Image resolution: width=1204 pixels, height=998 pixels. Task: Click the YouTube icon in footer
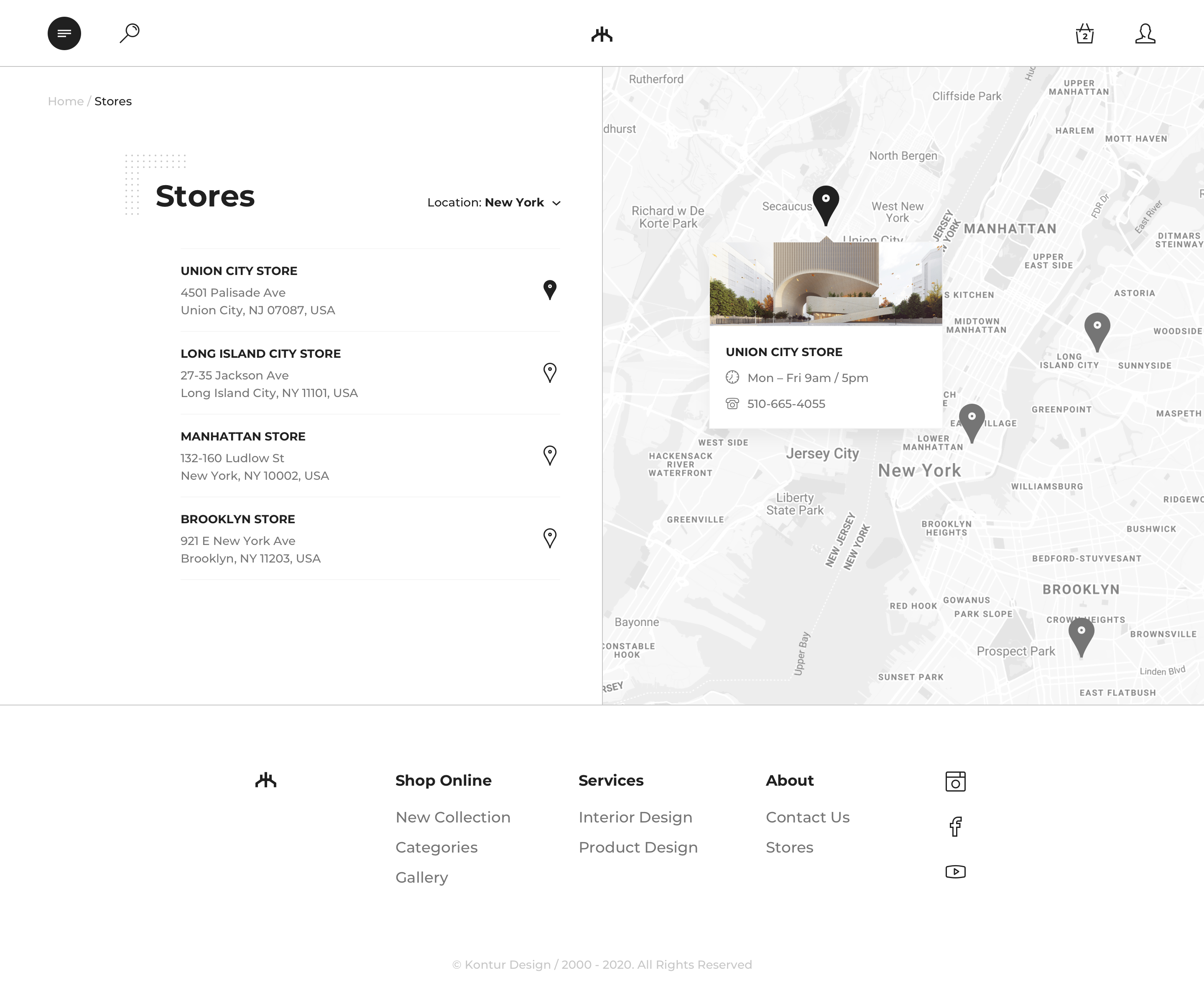(955, 872)
